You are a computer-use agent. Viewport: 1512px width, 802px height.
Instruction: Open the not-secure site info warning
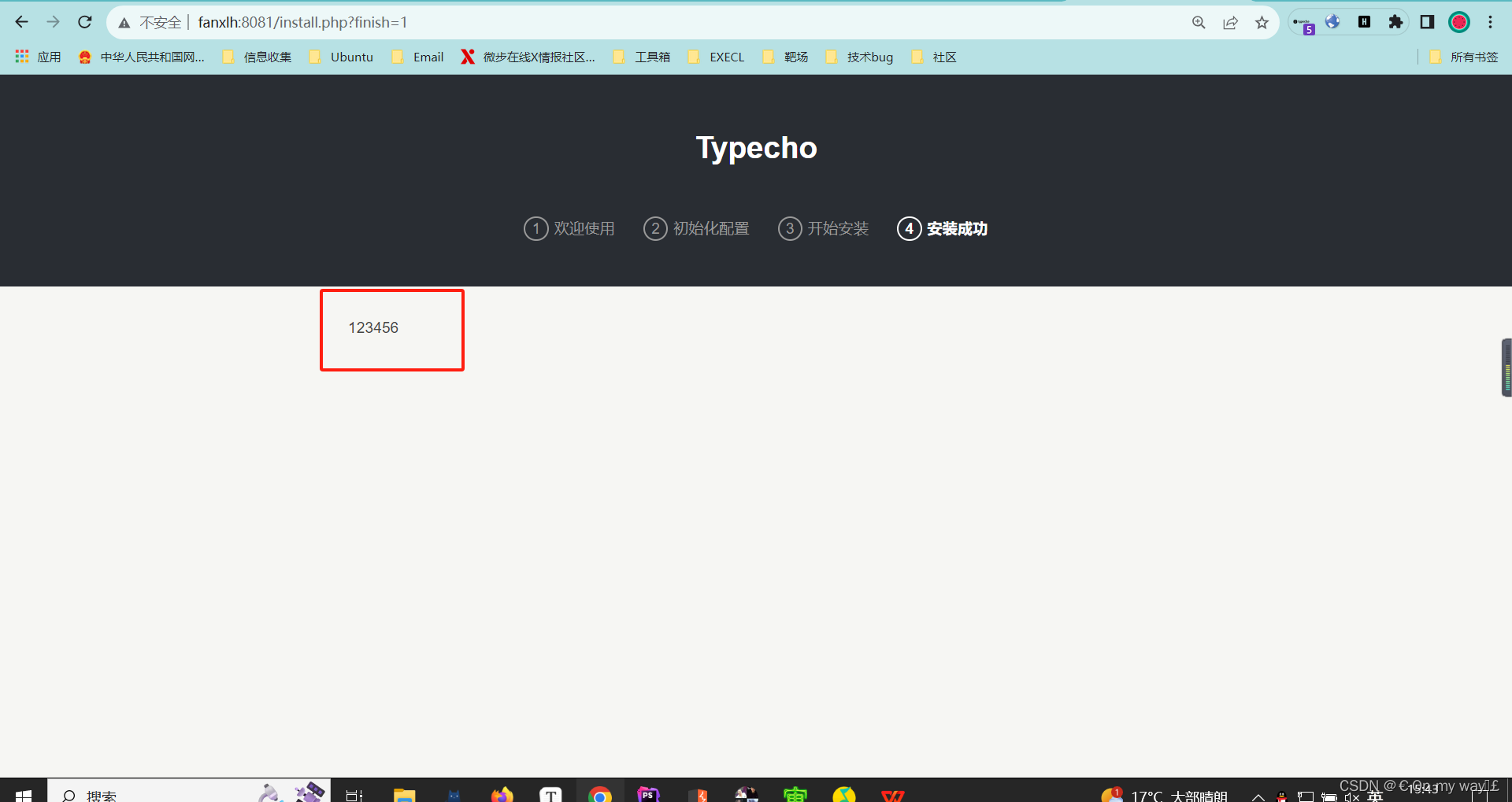(x=150, y=23)
